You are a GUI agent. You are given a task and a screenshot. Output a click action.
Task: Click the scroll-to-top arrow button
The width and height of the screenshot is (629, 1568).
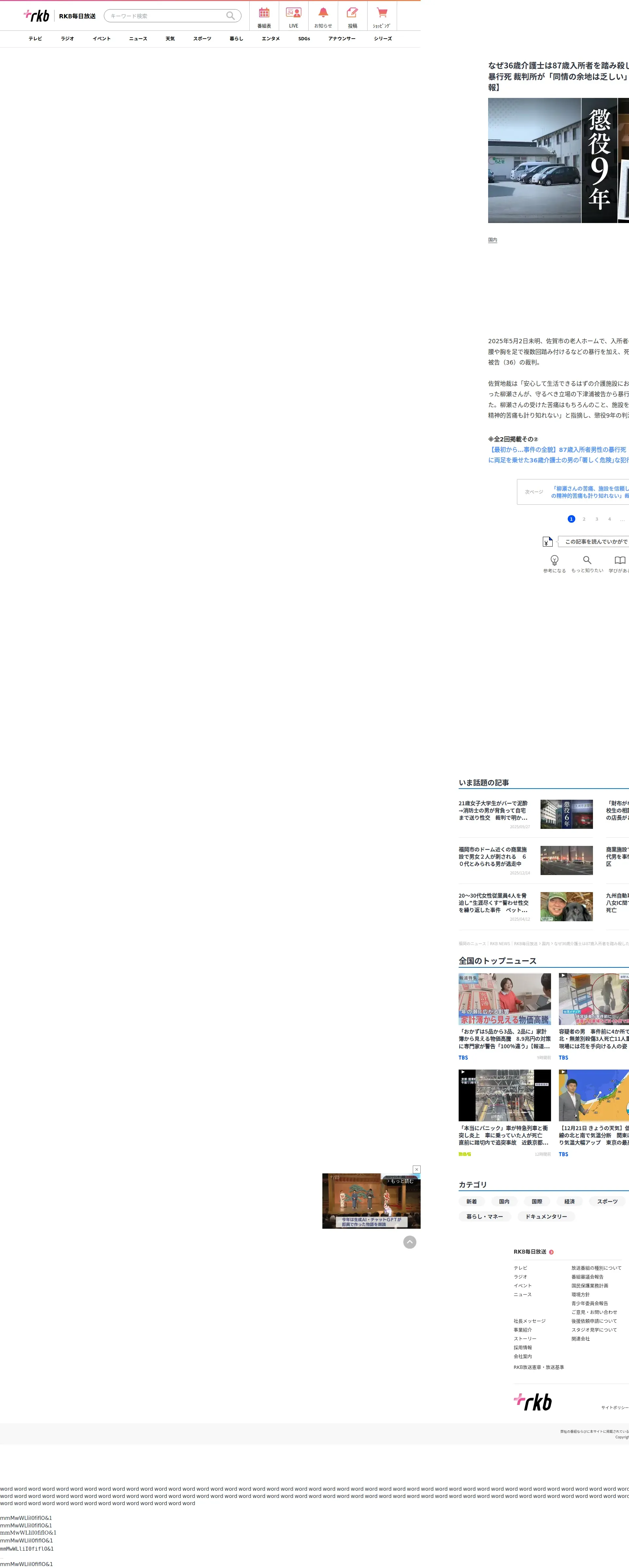point(410,1242)
